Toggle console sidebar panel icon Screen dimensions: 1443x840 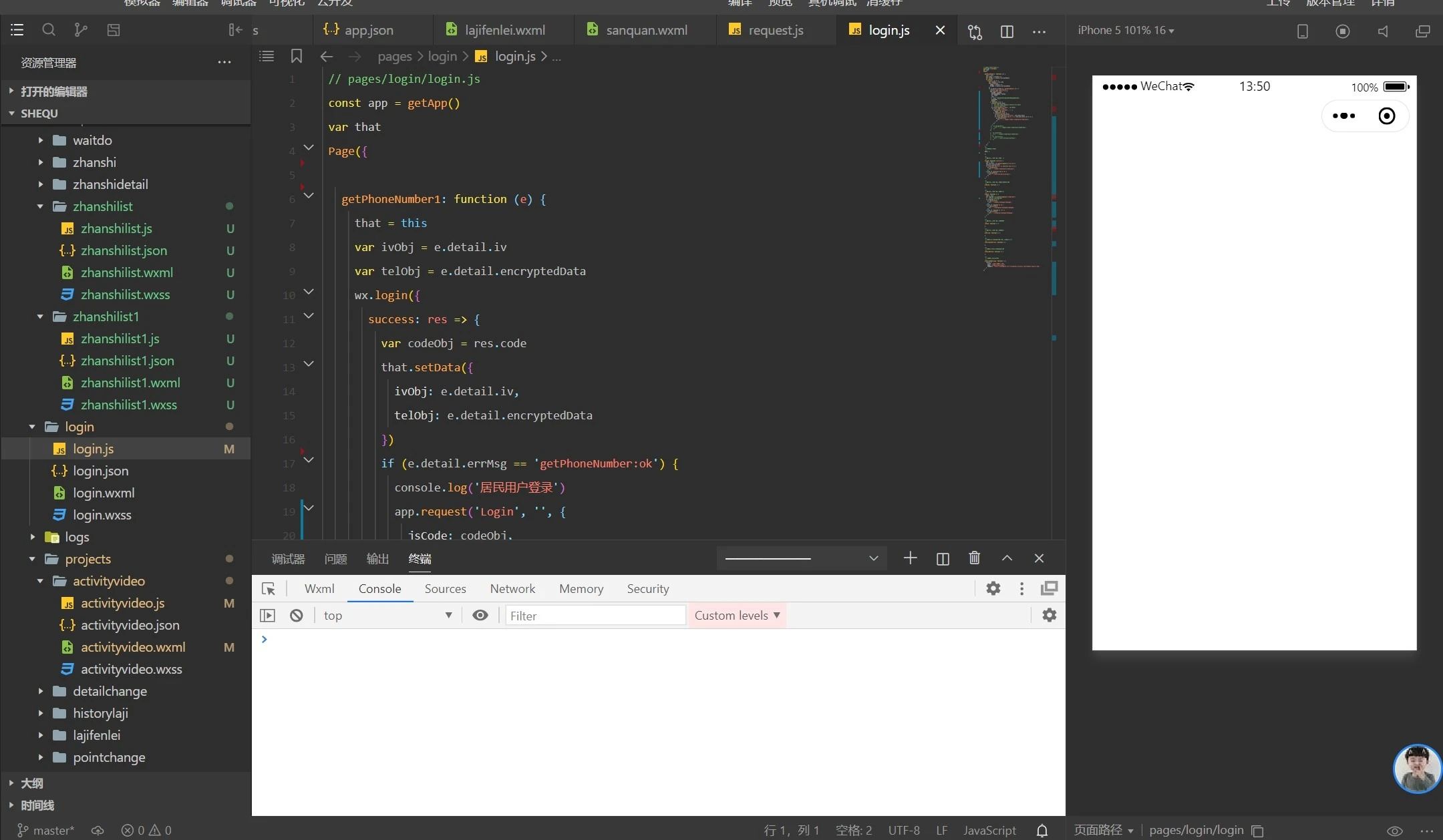pyautogui.click(x=267, y=616)
